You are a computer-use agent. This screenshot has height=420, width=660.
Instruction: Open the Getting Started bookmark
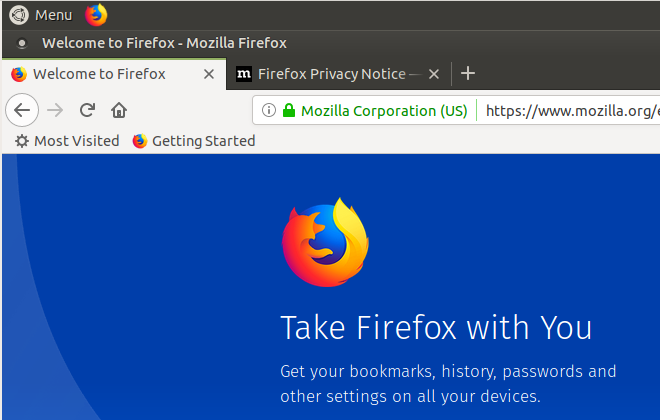click(194, 141)
